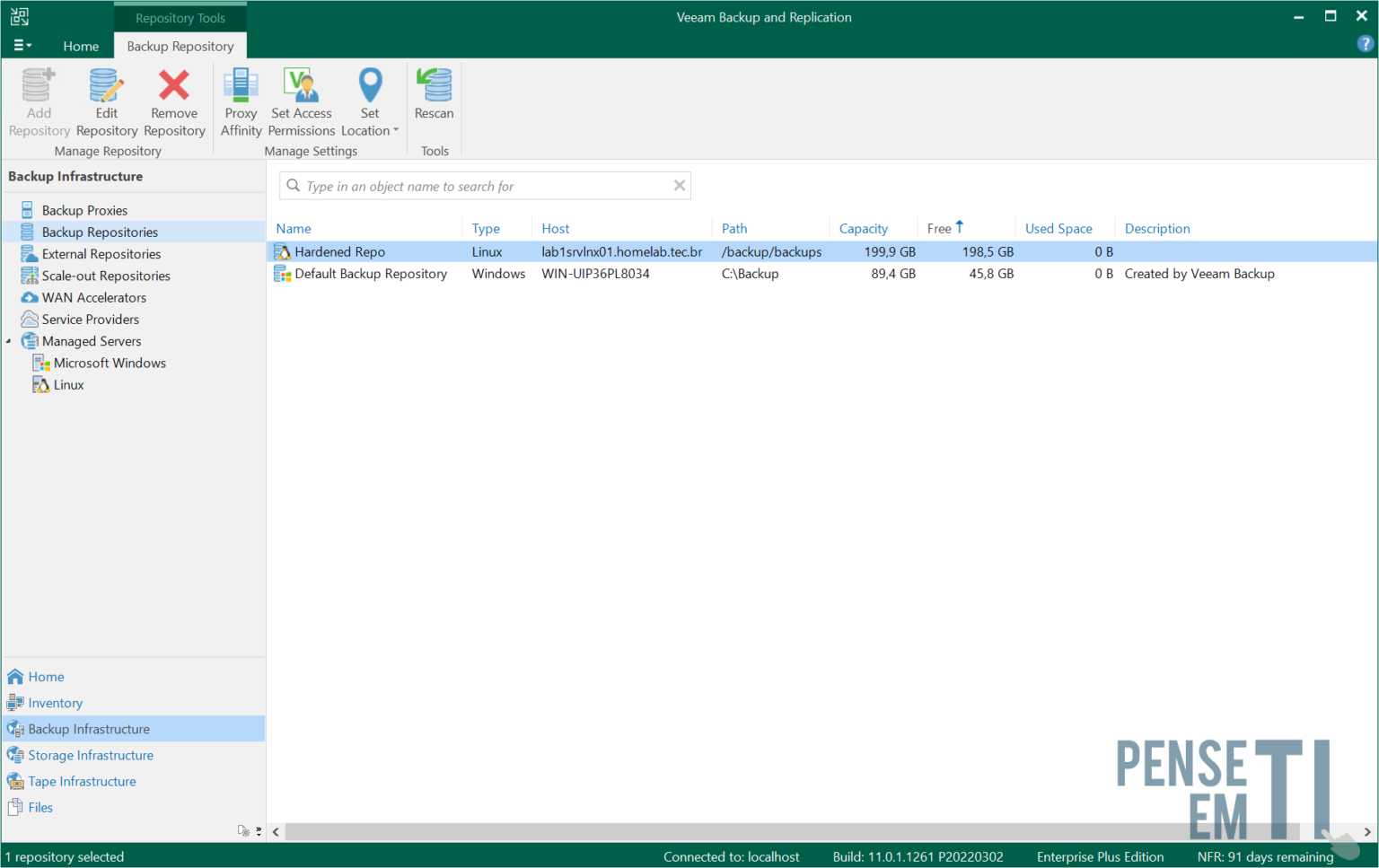Change sort order on Free column
Screen dimensions: 1379x868
pyautogui.click(x=939, y=228)
